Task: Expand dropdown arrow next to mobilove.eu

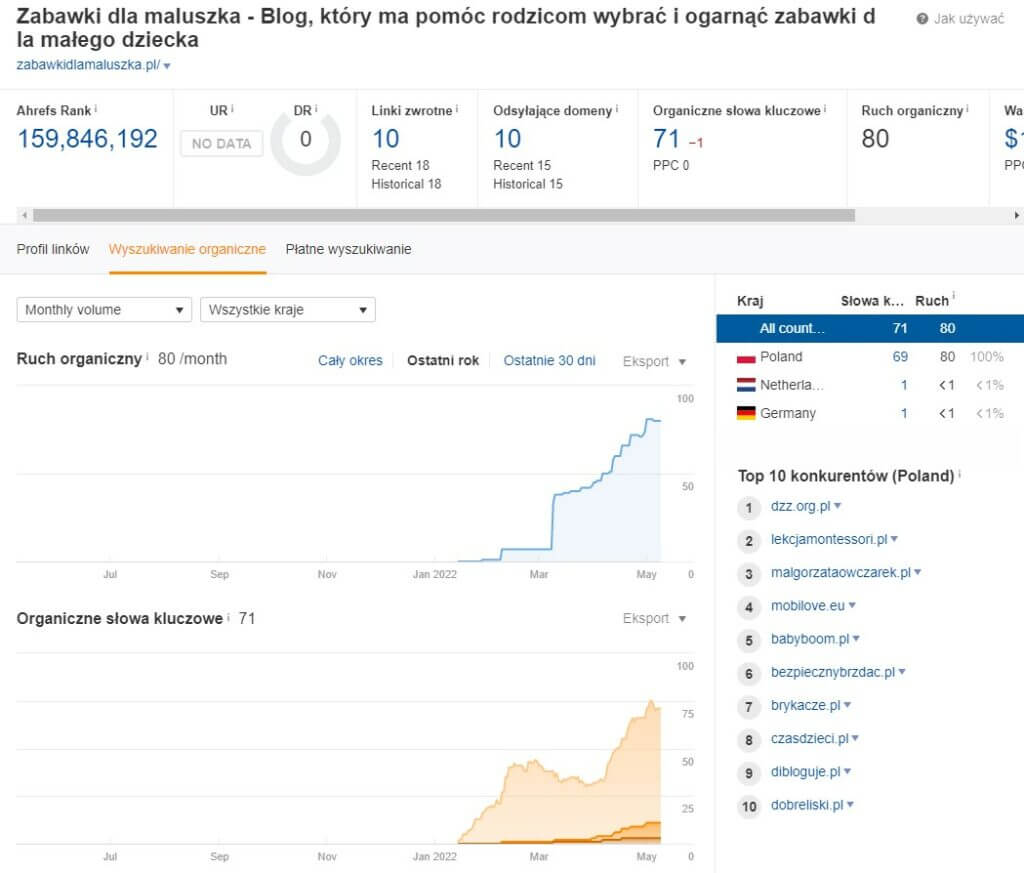Action: [852, 605]
